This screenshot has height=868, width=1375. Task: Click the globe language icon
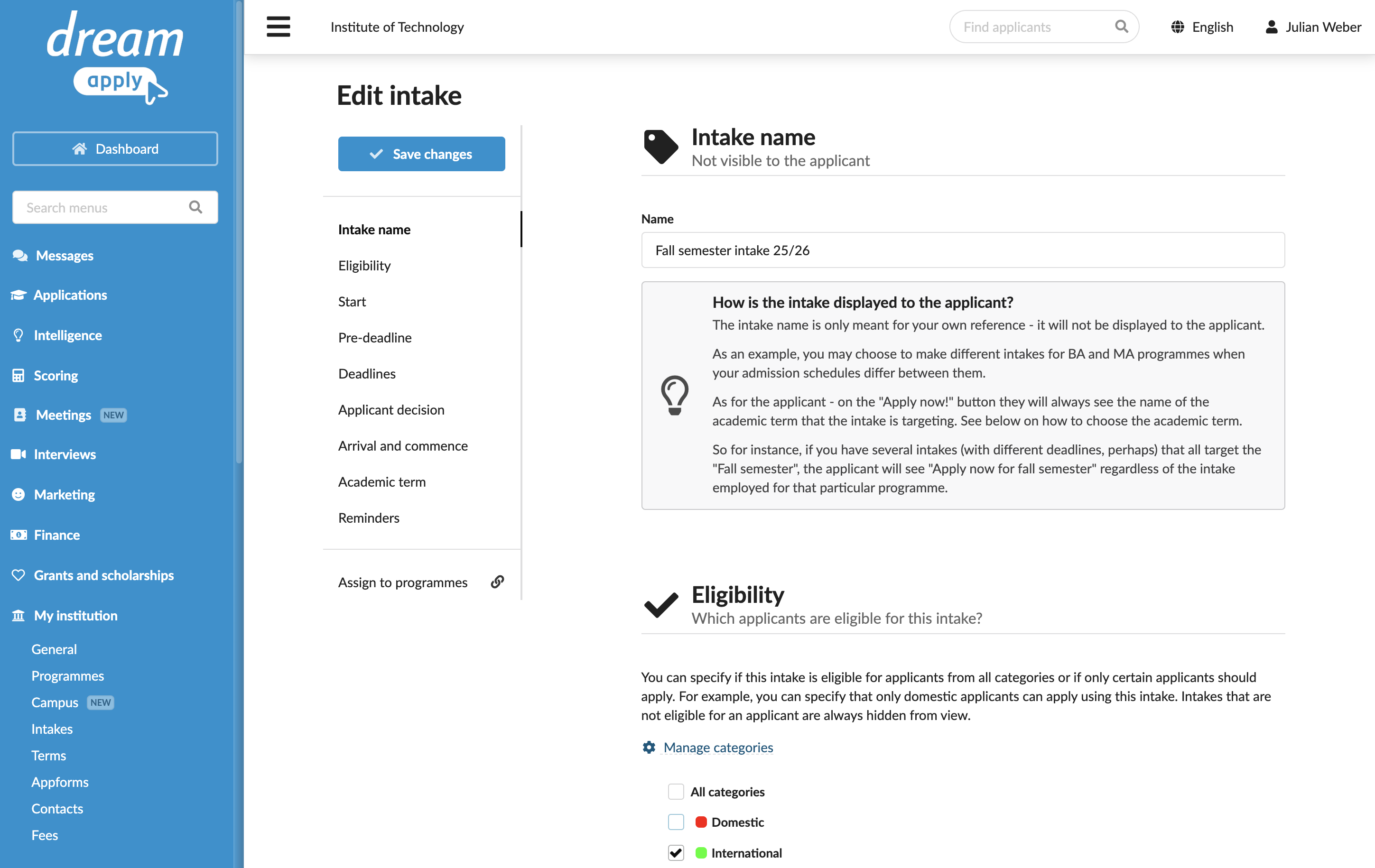1177,27
